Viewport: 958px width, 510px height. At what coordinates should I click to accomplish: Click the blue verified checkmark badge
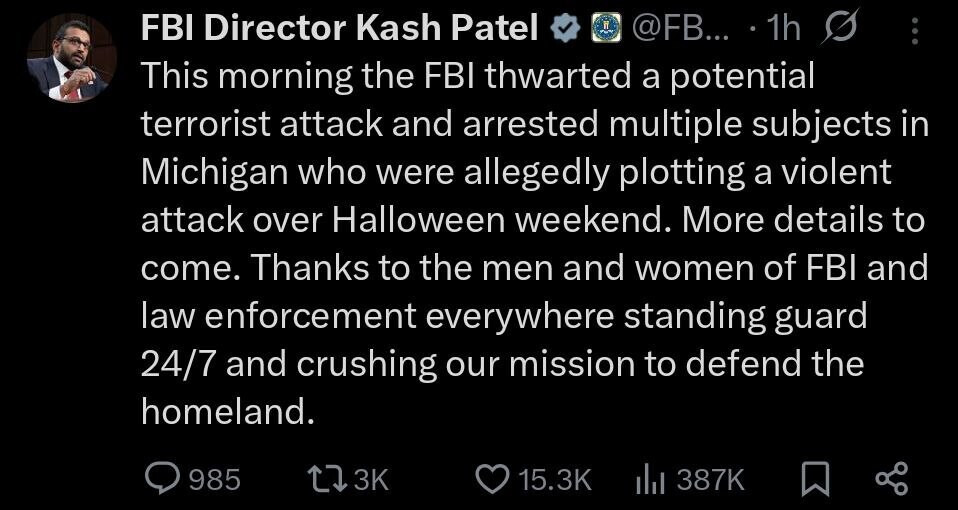[566, 31]
